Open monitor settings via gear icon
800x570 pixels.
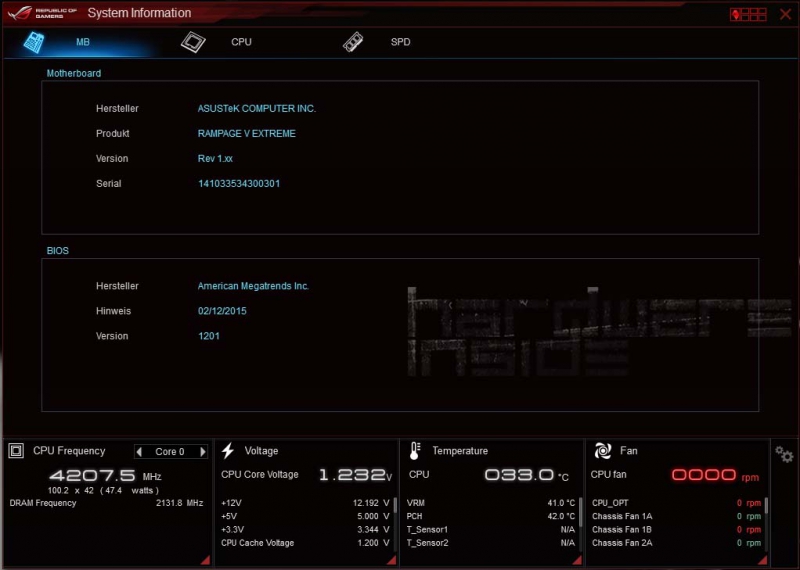pyautogui.click(x=784, y=455)
